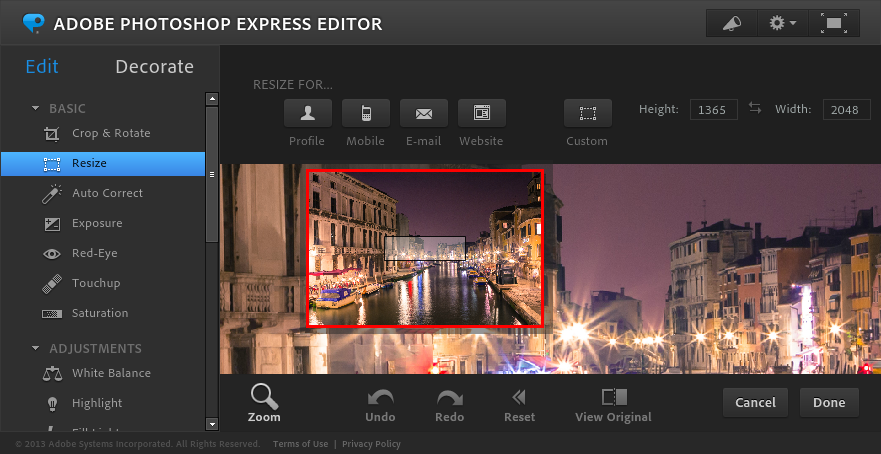Select the Red-Eye eye icon
Screen dimensions: 881x454
click(x=52, y=253)
